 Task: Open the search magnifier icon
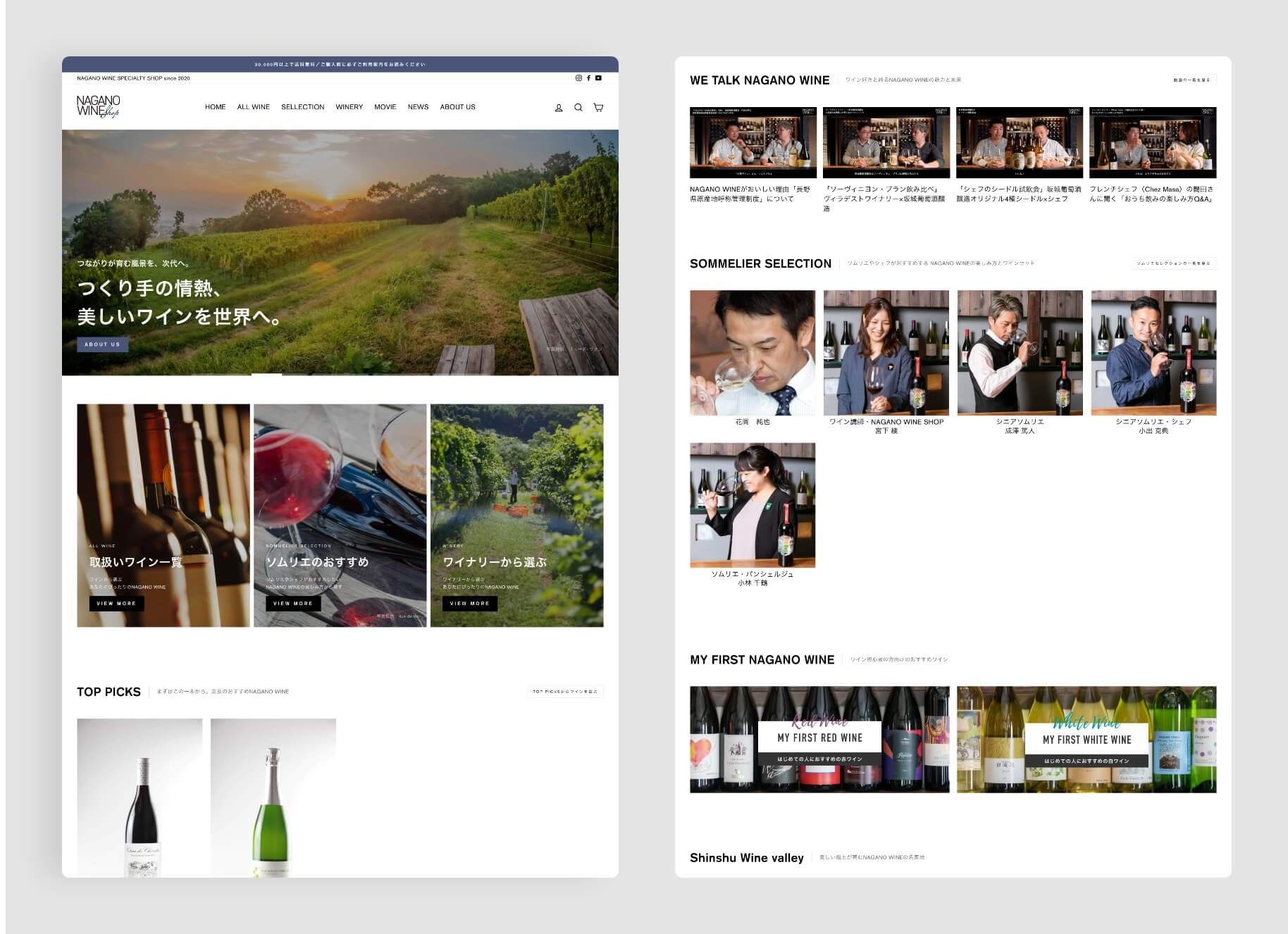(578, 108)
